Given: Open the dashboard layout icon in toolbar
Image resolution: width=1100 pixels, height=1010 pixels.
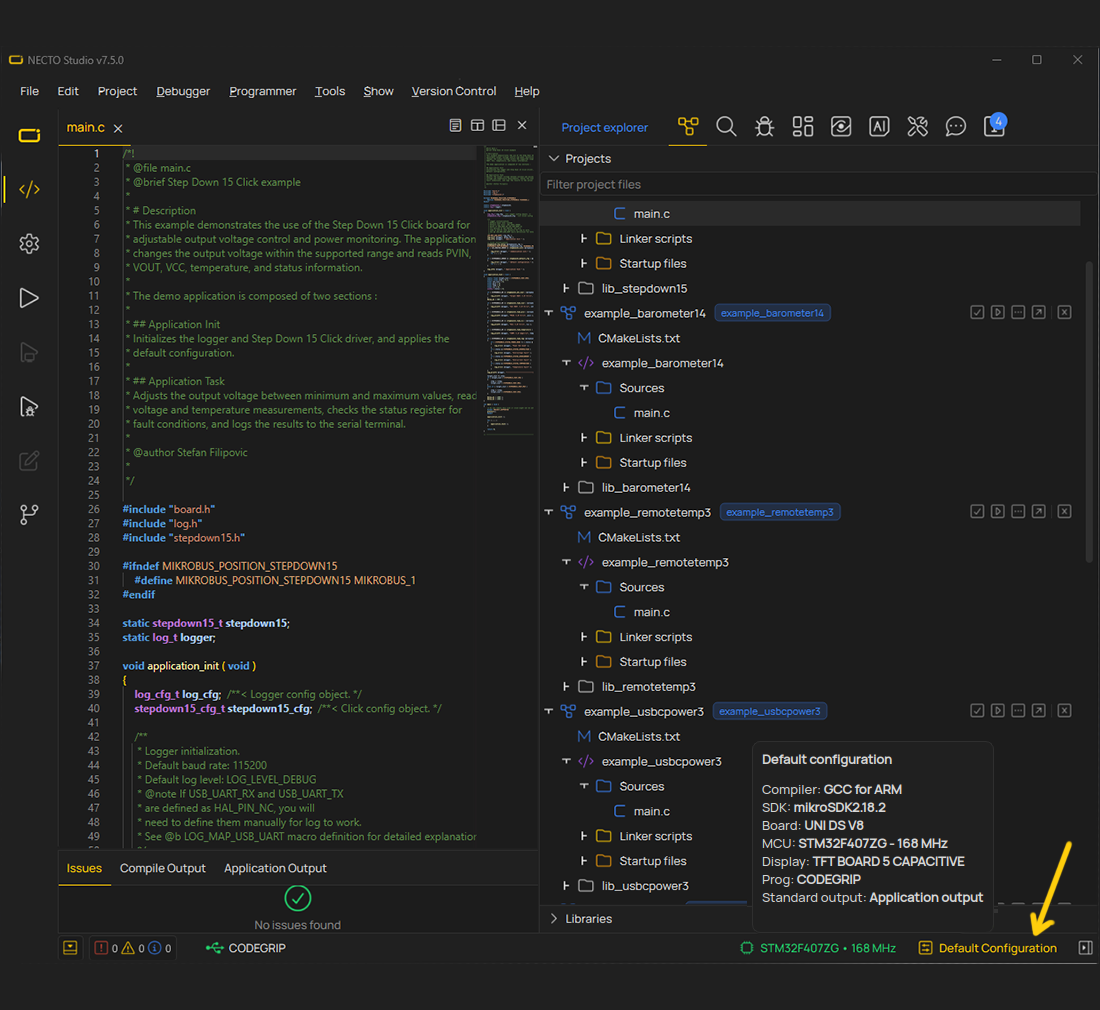Looking at the screenshot, I should click(x=803, y=126).
